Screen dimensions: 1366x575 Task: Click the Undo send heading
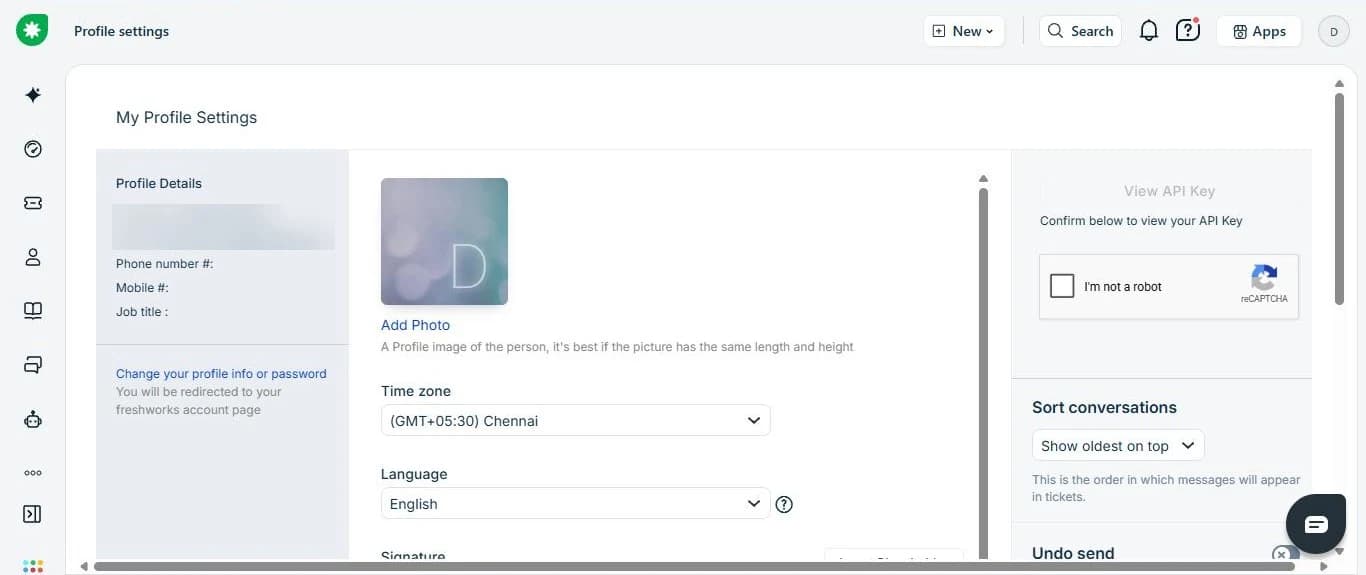coord(1073,553)
